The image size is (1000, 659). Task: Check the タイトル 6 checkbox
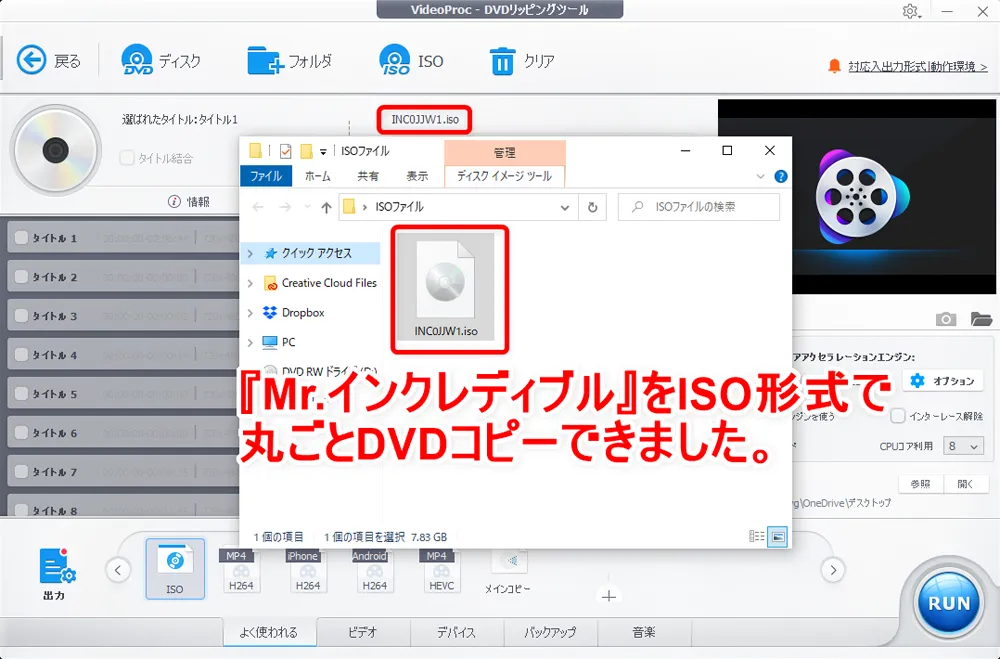coord(22,432)
